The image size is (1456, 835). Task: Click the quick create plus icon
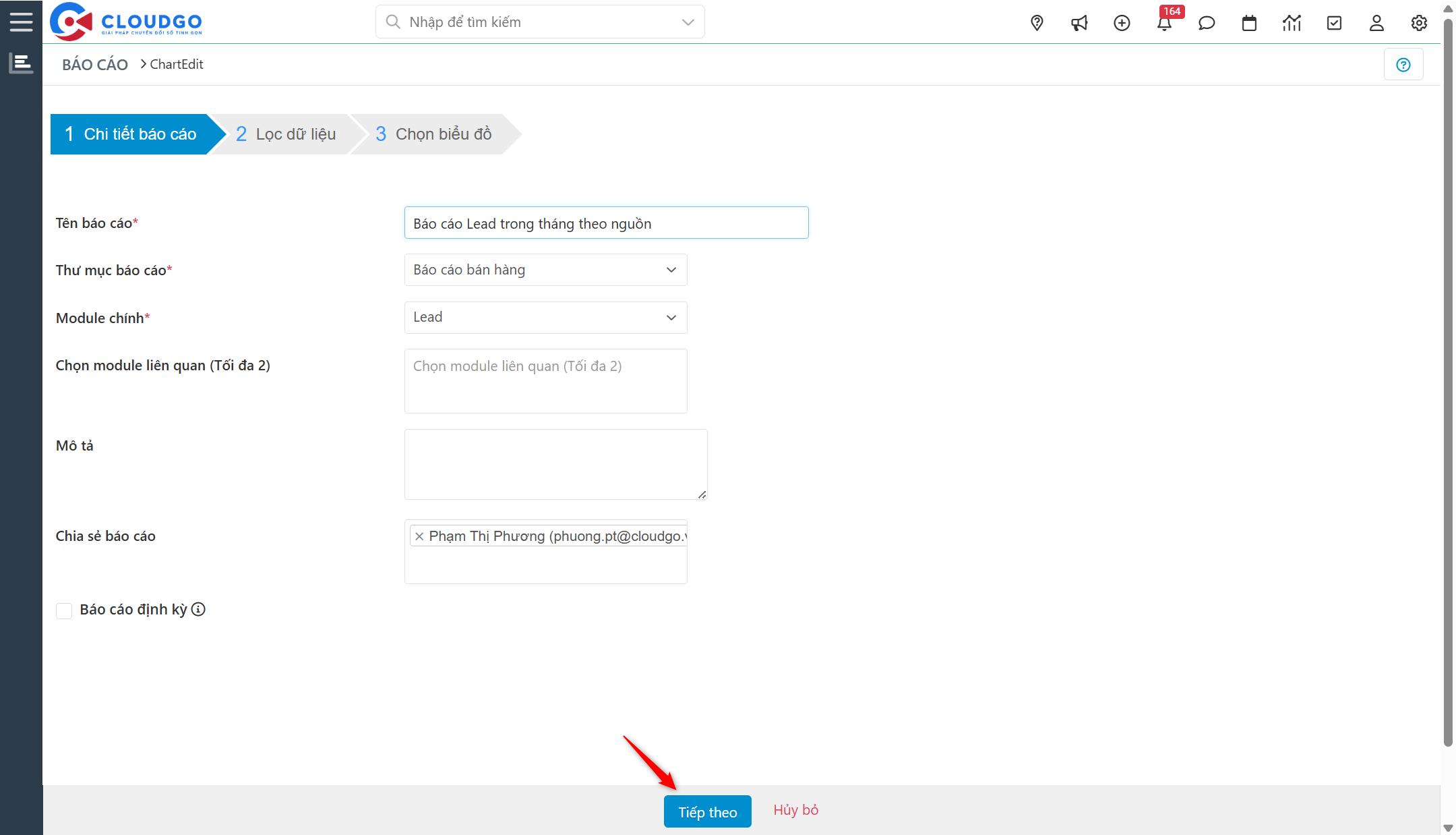click(x=1122, y=22)
